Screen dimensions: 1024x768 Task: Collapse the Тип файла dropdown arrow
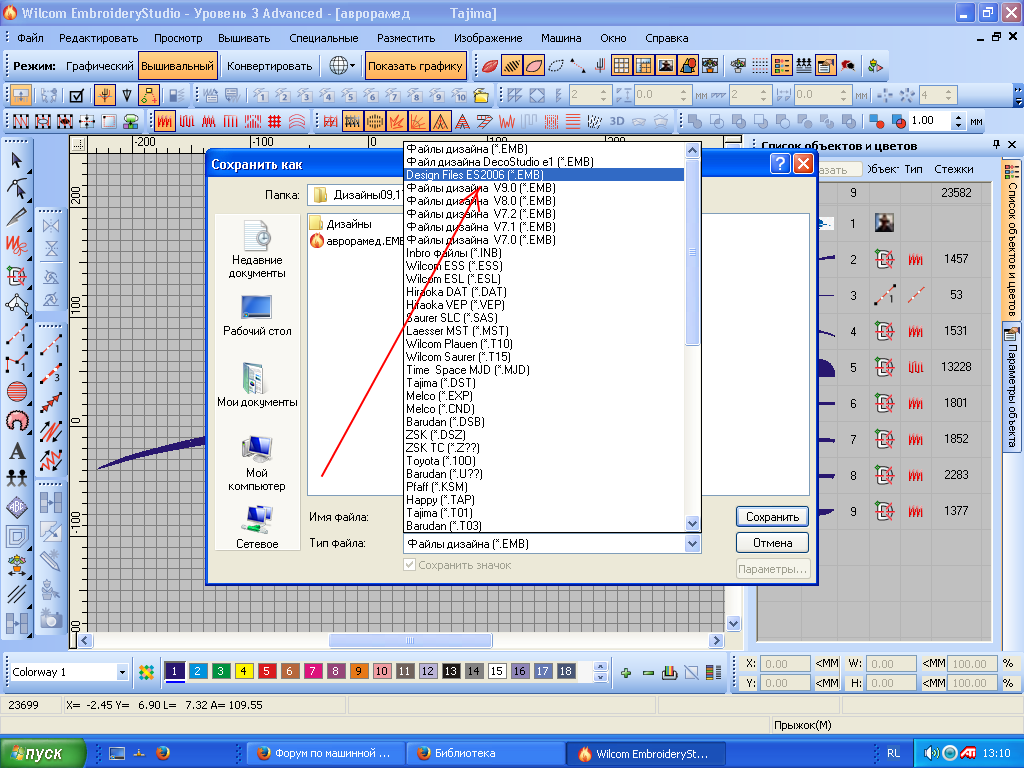tap(692, 544)
